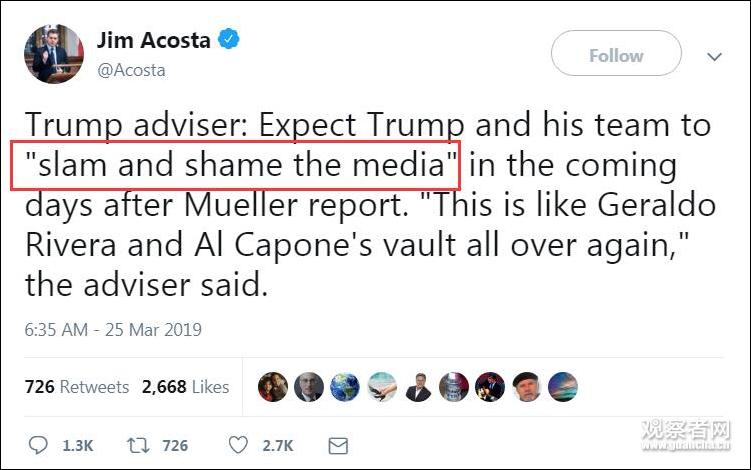This screenshot has height=470, width=751.
Task: View the 726 Retweets list
Action: 77,387
